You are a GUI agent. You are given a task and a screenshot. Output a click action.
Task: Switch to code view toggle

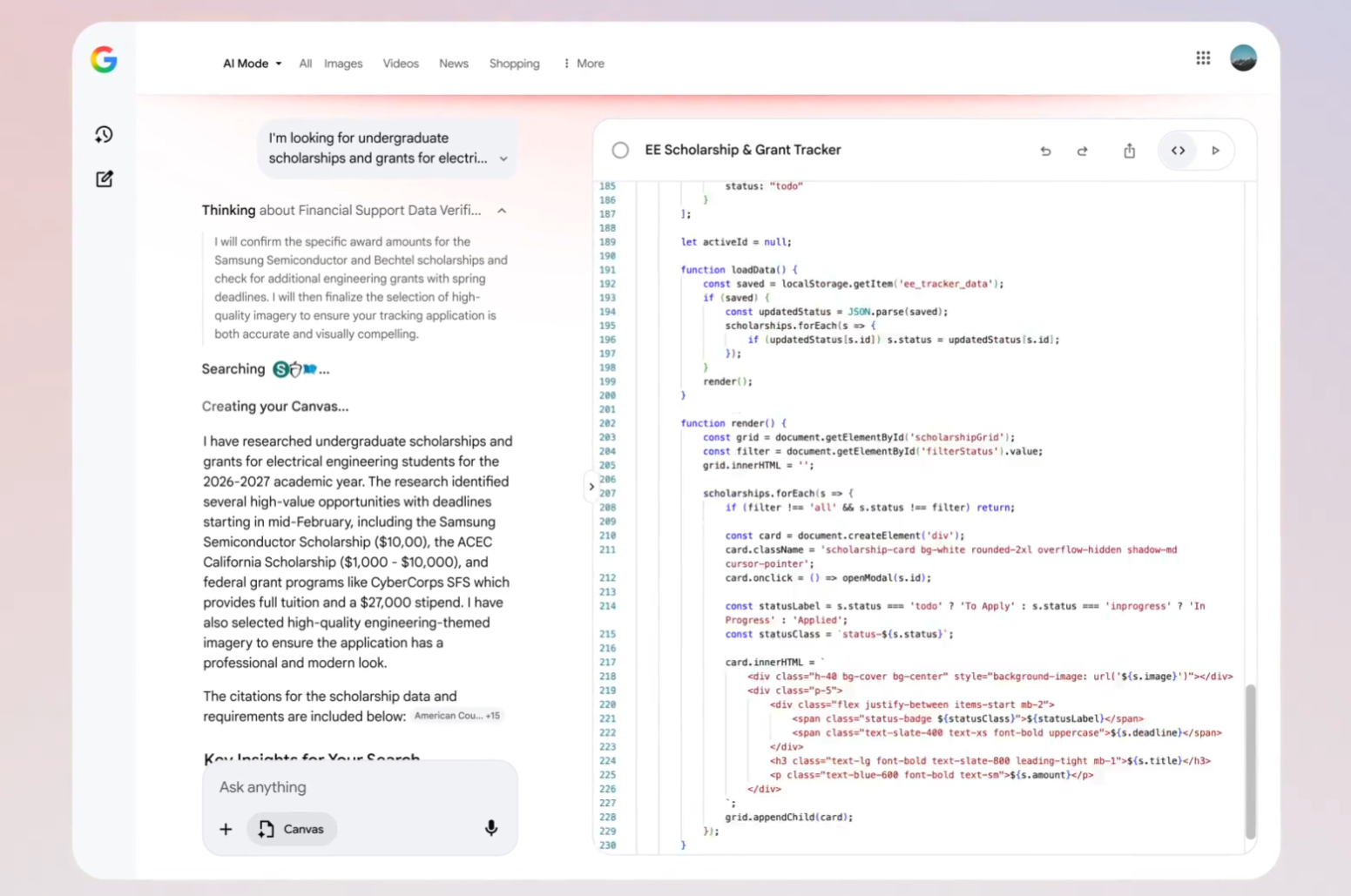[x=1178, y=151]
